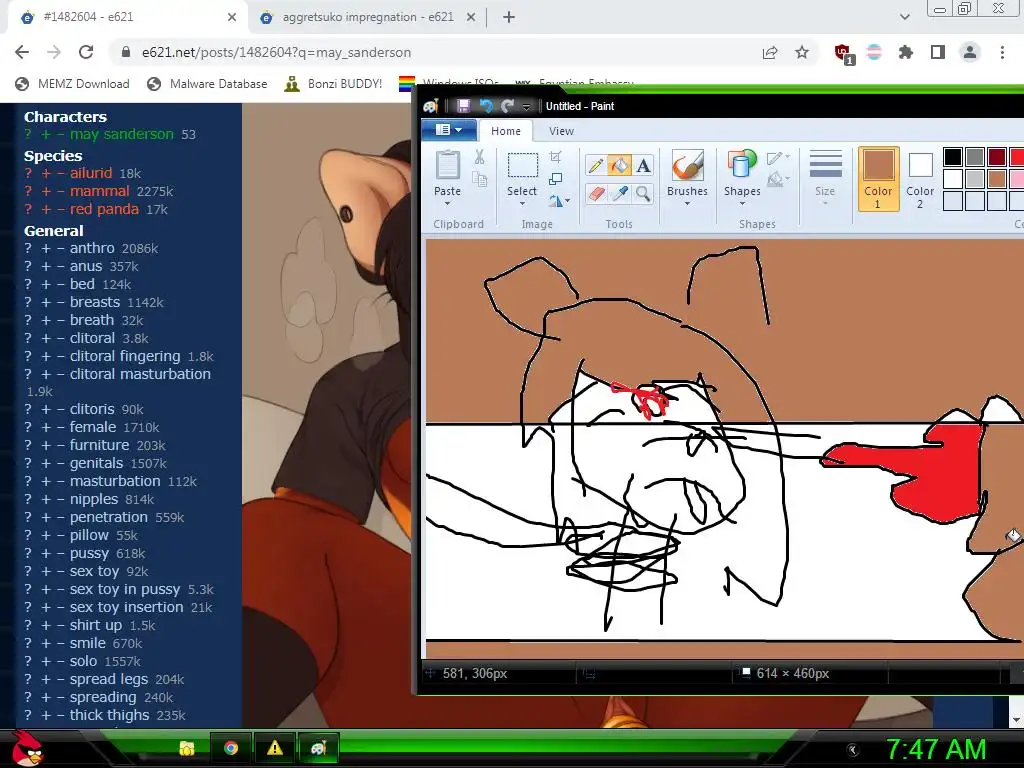Open Chrome's tab search chevron

coord(904,17)
